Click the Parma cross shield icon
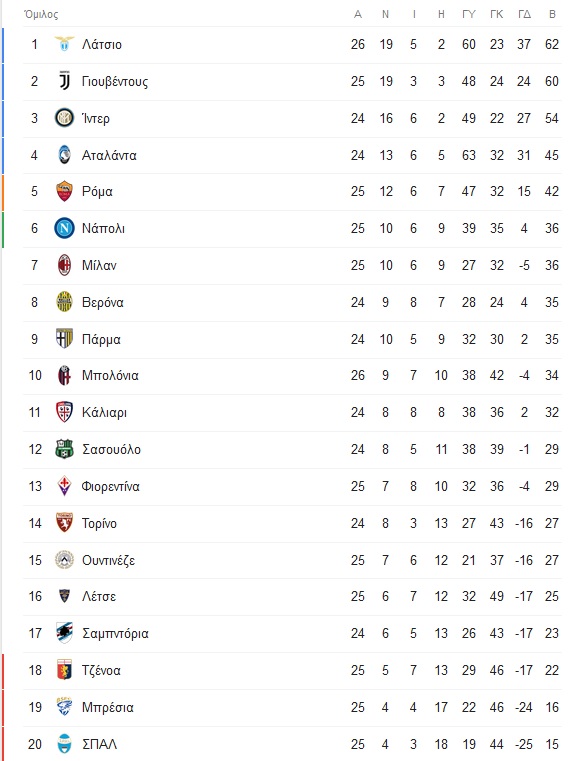 coord(64,339)
